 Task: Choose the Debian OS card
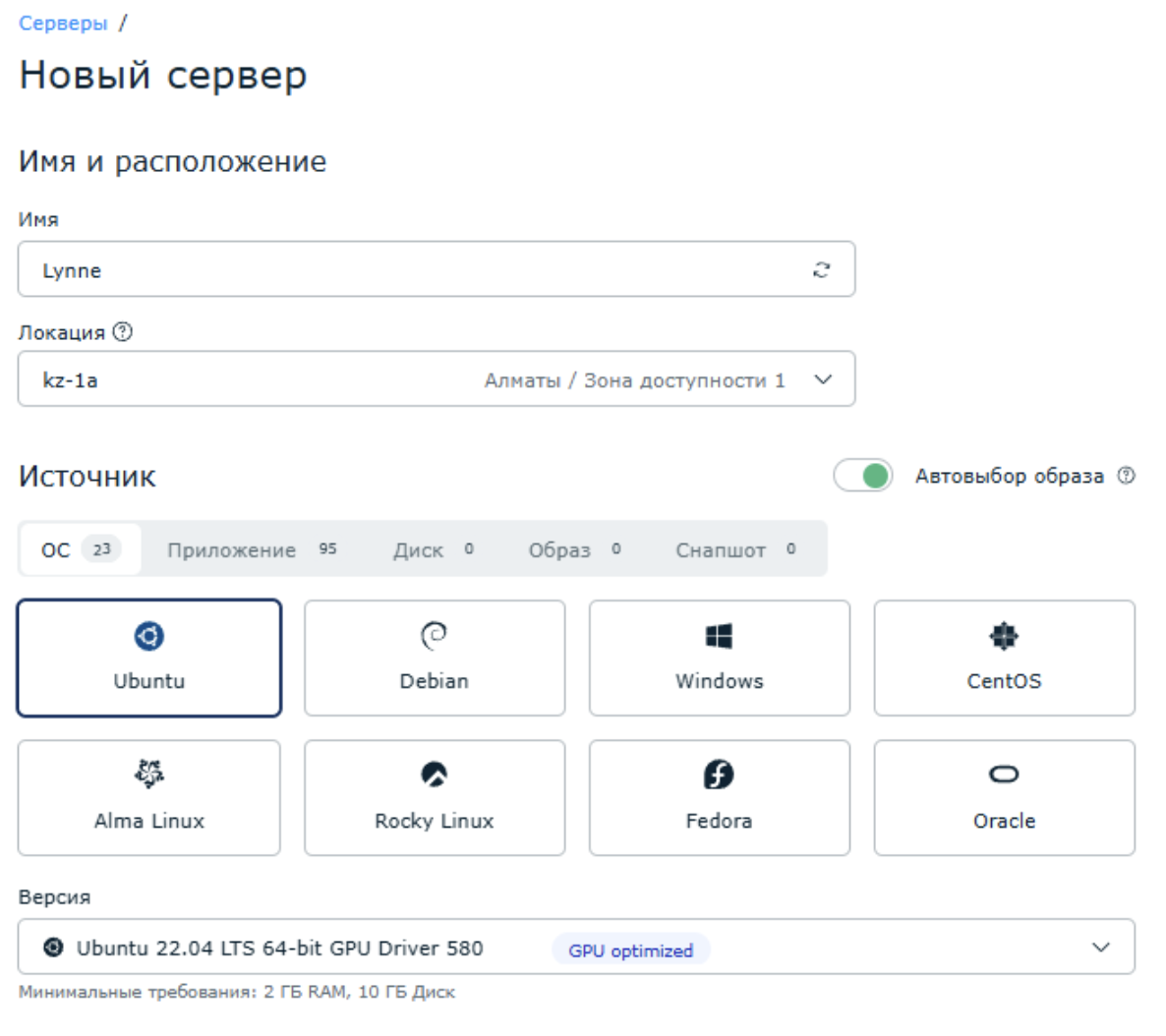tap(435, 659)
